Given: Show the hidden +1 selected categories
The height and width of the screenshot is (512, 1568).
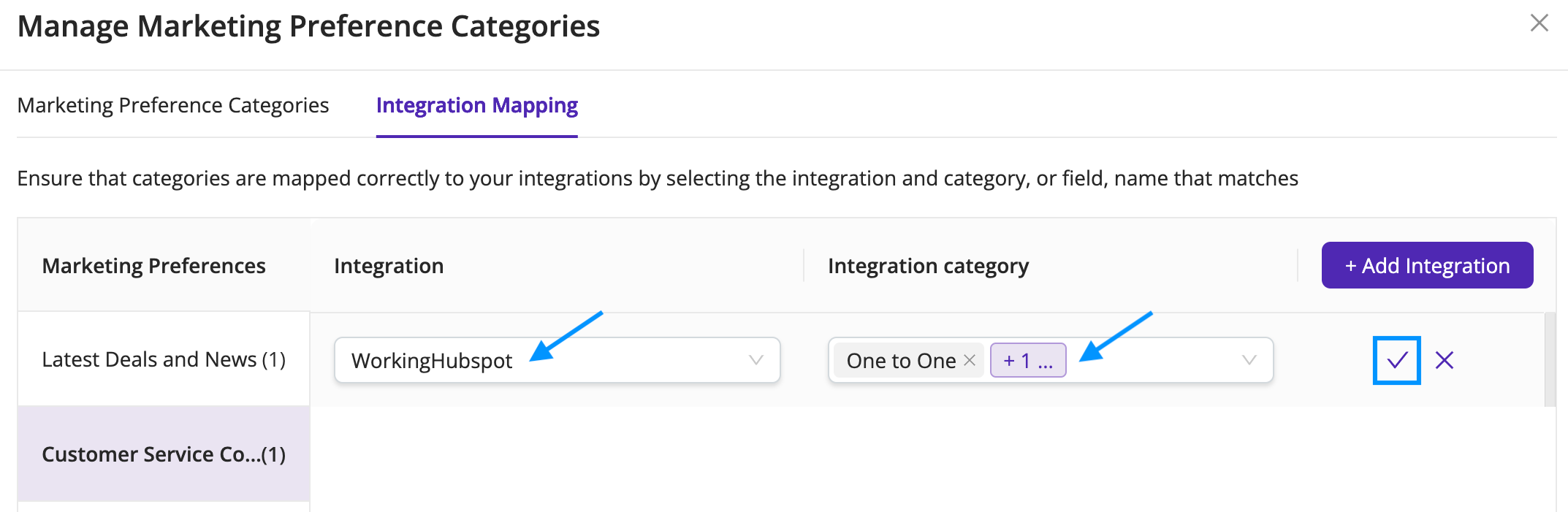Looking at the screenshot, I should point(1028,360).
